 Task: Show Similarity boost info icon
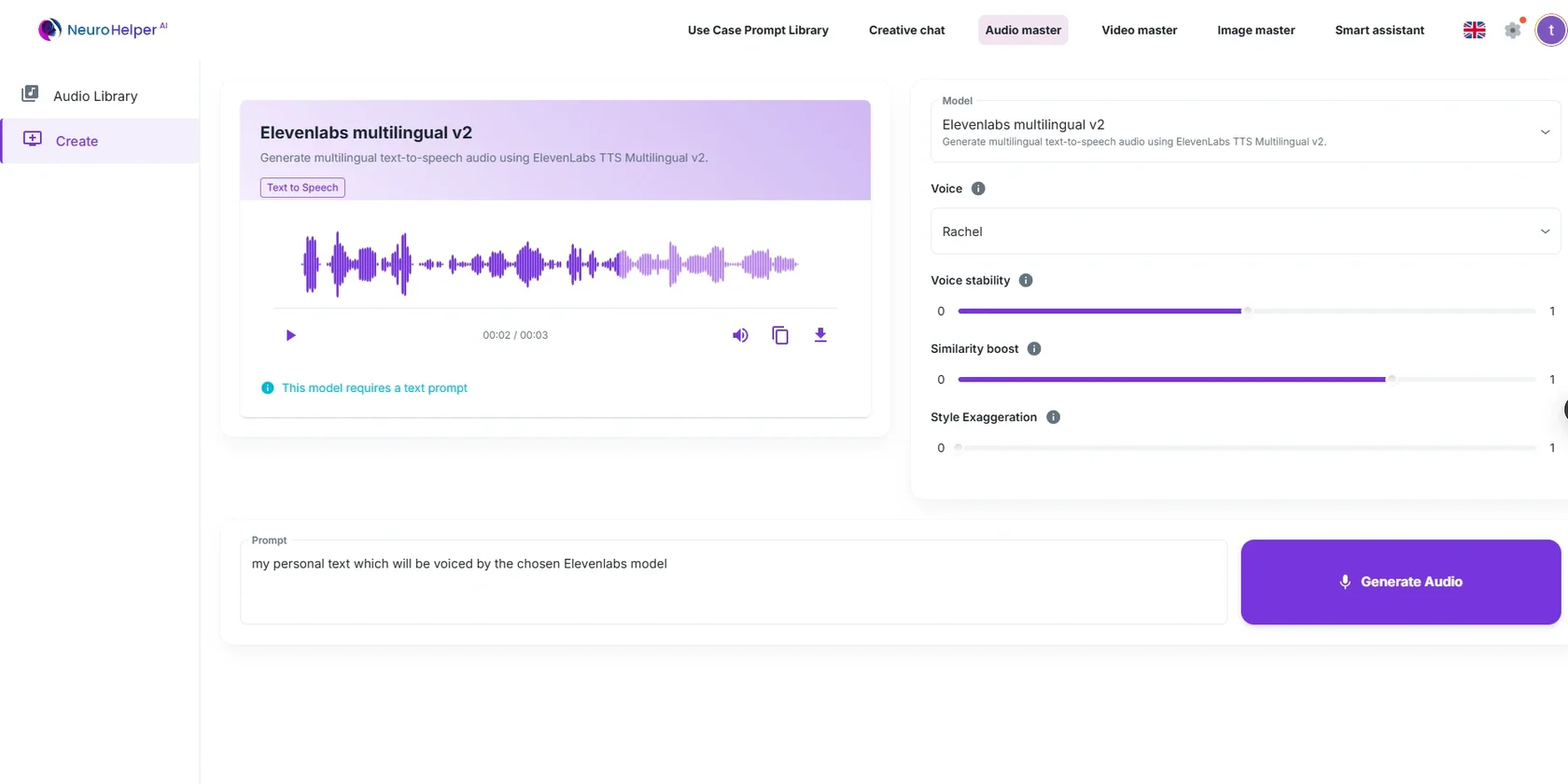click(1034, 349)
